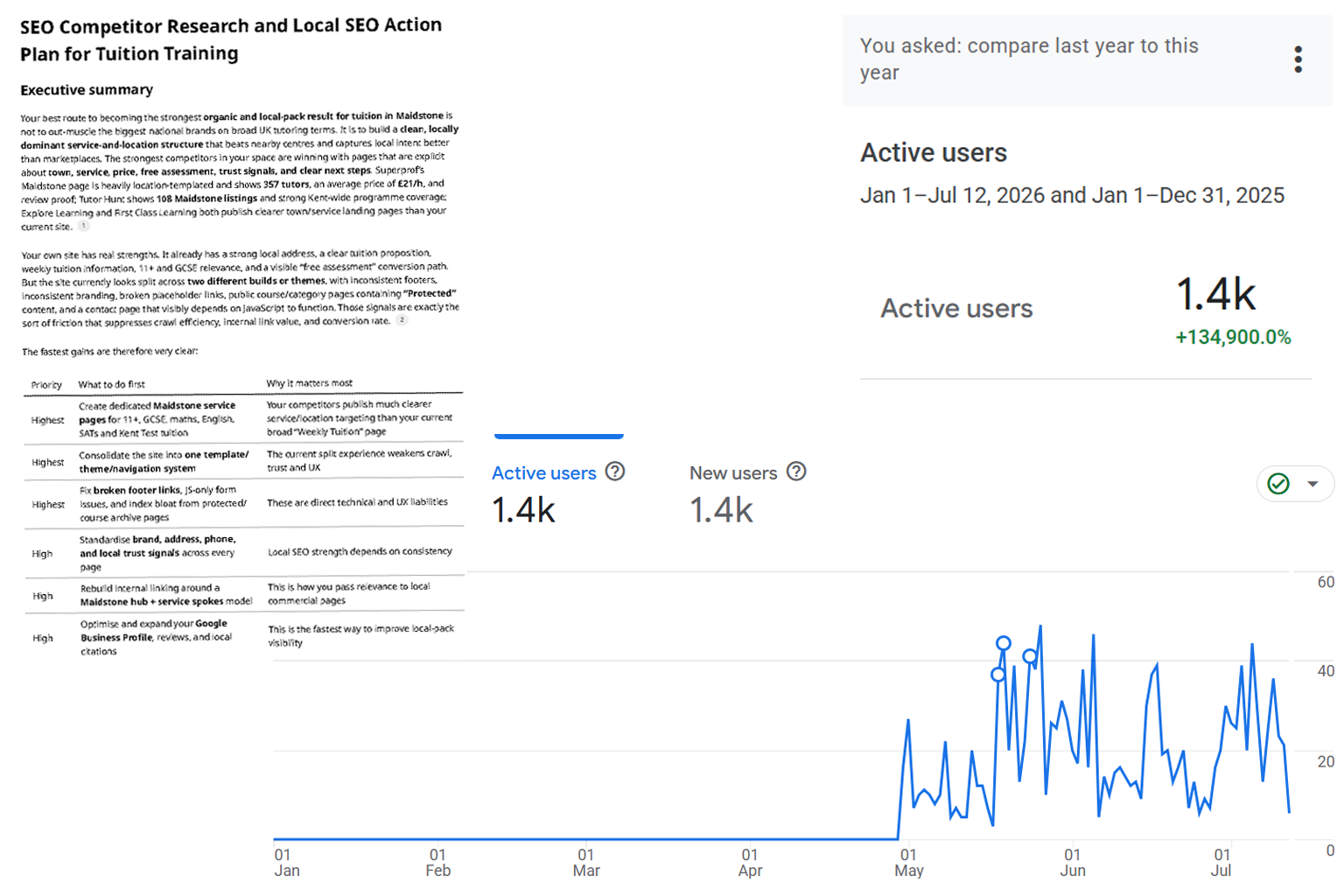Screen dimensions: 1344x896
Task: Click the 01 May label on the chart axis
Action: pos(909,863)
